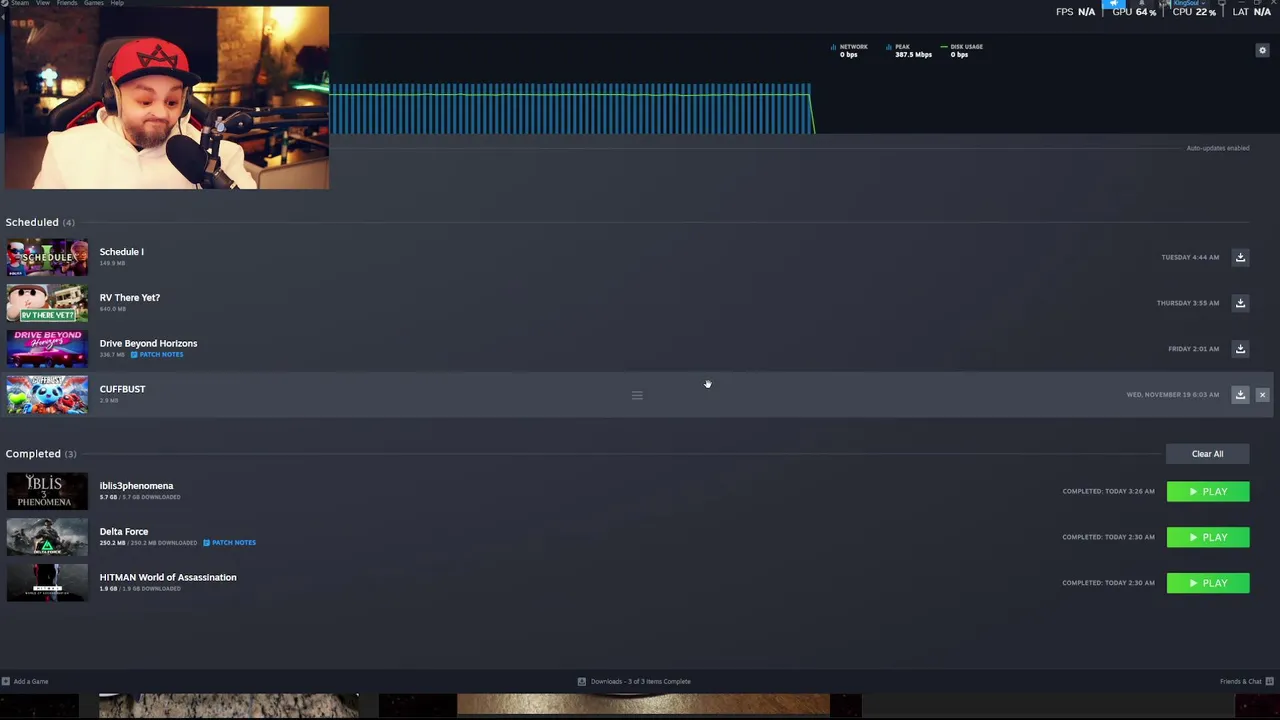
Task: Open CUFFBUST game thumbnail
Action: click(47, 395)
